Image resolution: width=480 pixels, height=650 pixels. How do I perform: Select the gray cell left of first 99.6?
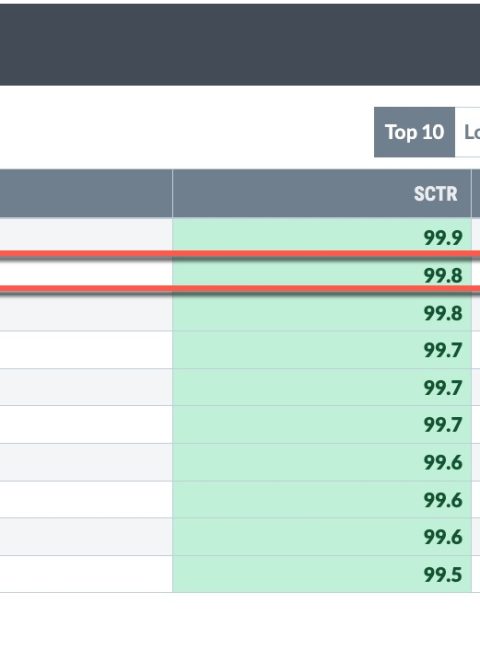pyautogui.click(x=86, y=462)
